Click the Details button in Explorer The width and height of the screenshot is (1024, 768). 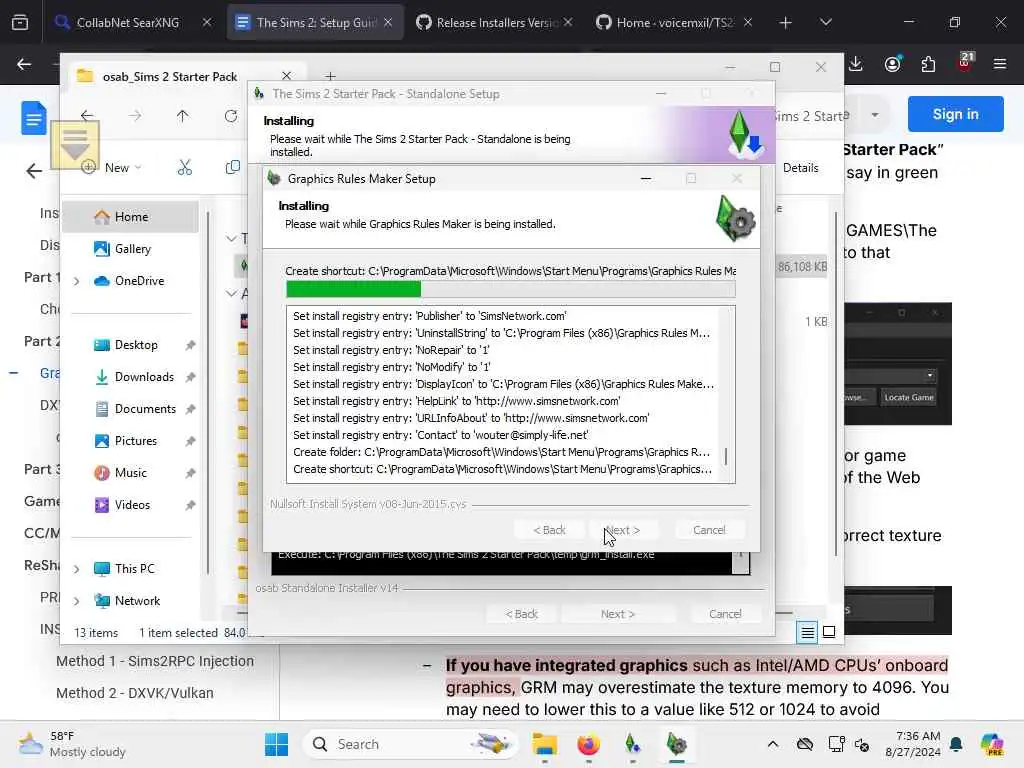[801, 168]
